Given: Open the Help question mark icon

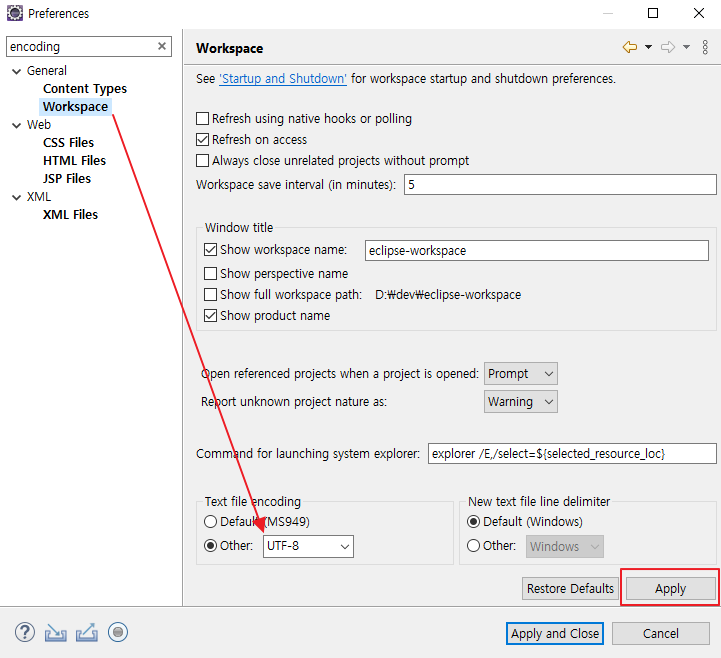Looking at the screenshot, I should click(x=25, y=632).
